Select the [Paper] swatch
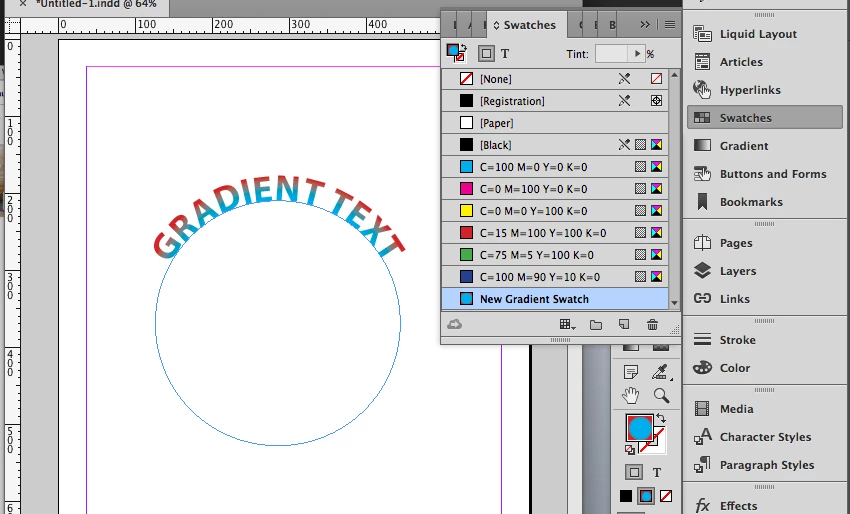 click(x=555, y=123)
